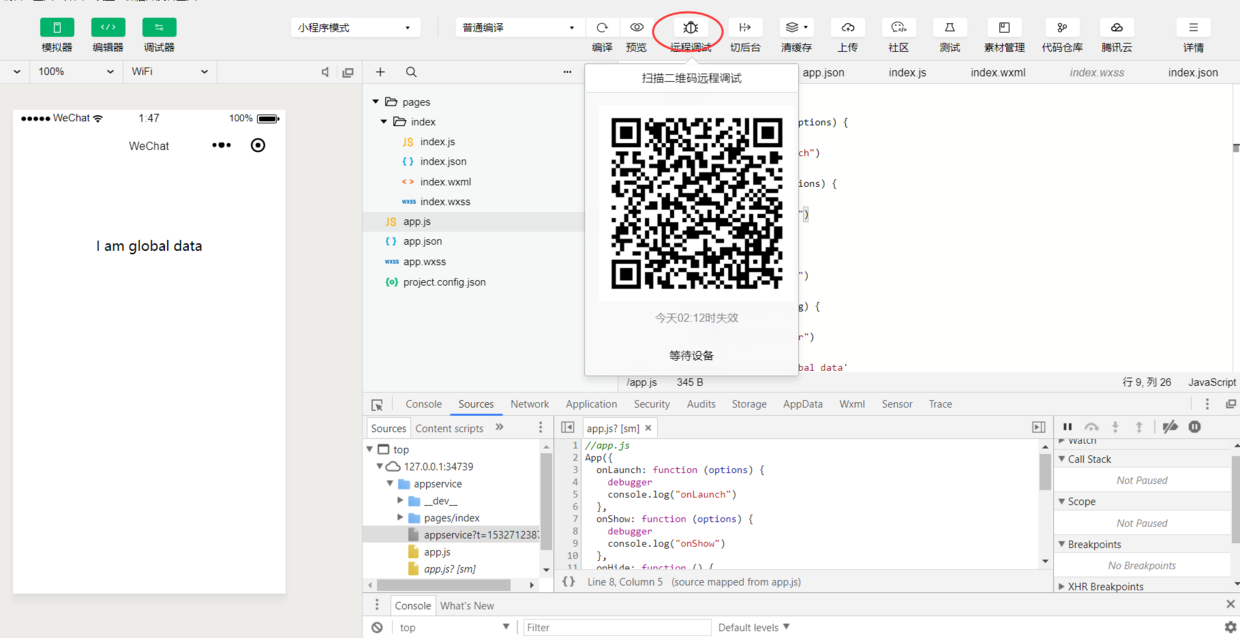Open the 小程序模式 mode dropdown
The height and width of the screenshot is (638, 1240).
(x=355, y=28)
